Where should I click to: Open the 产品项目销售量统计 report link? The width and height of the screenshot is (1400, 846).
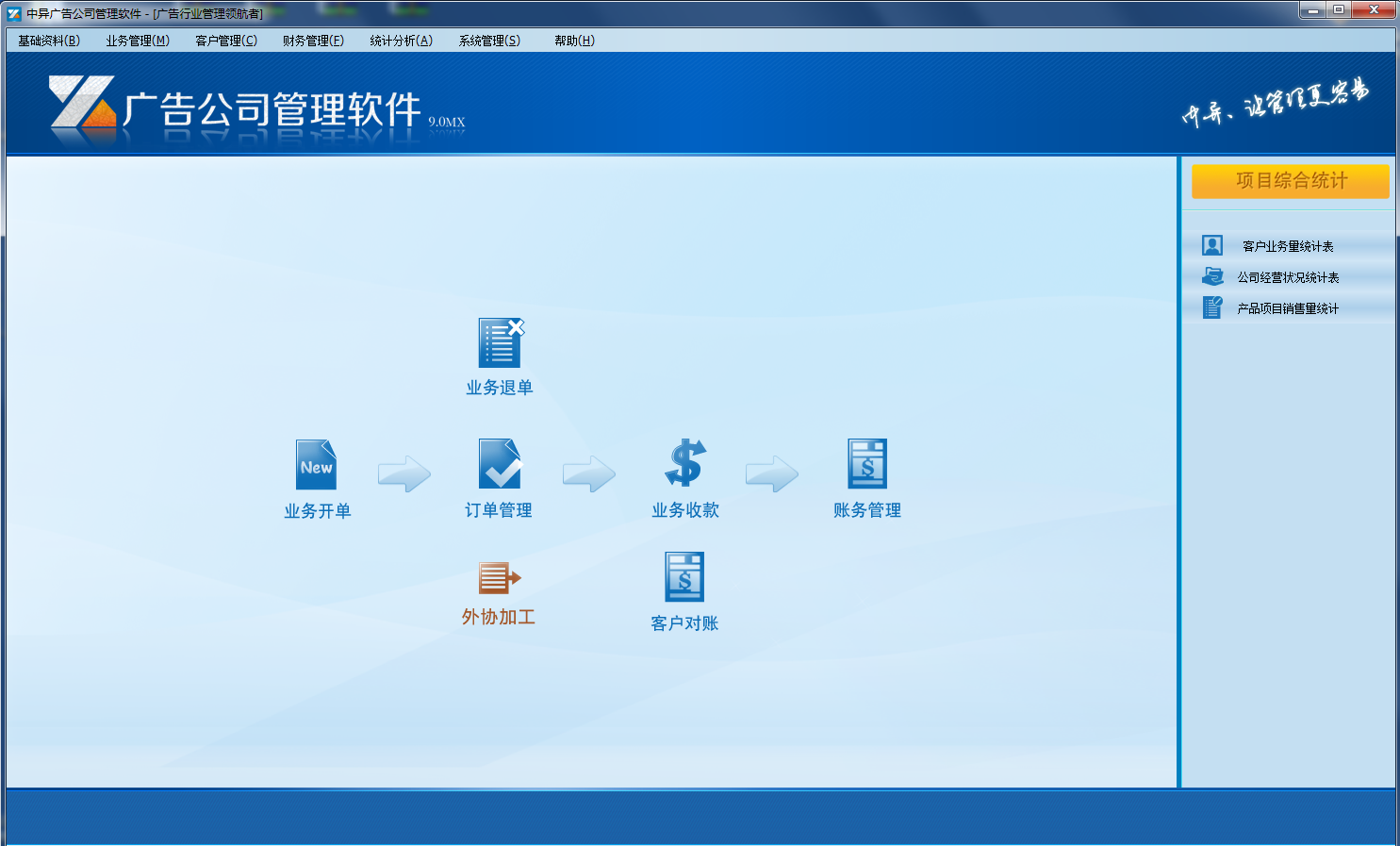(1288, 308)
